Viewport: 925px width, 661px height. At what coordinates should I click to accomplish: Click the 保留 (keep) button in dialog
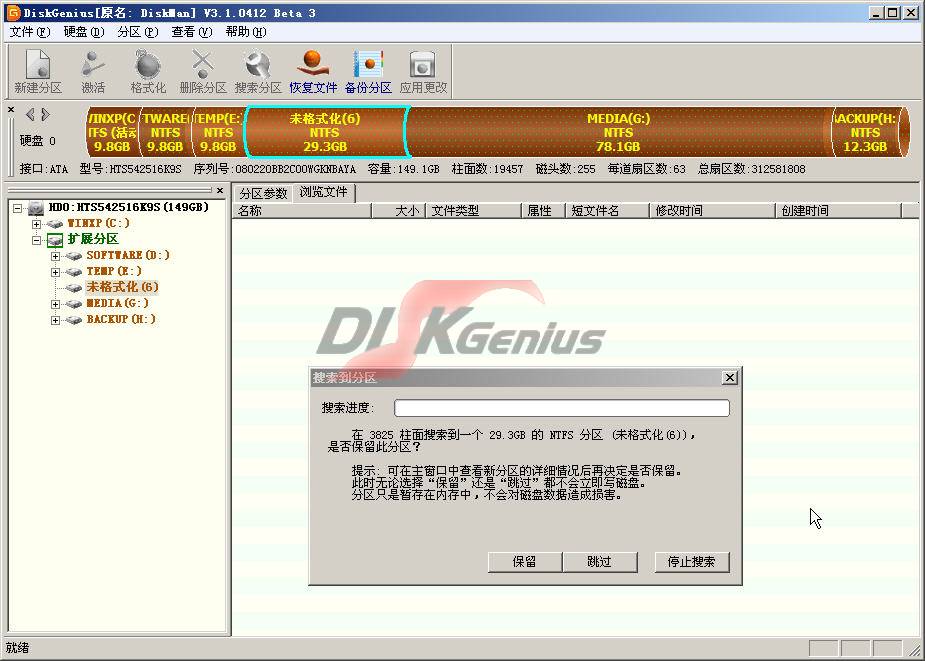(524, 562)
